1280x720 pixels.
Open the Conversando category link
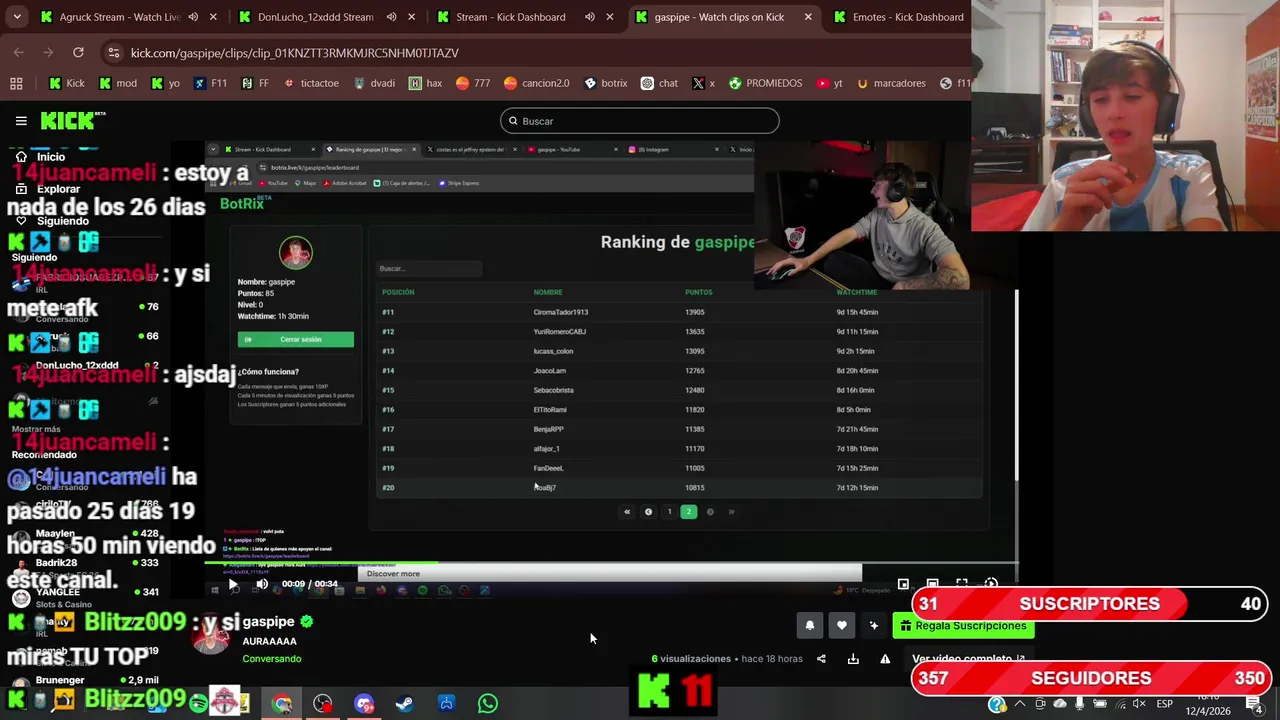(271, 659)
